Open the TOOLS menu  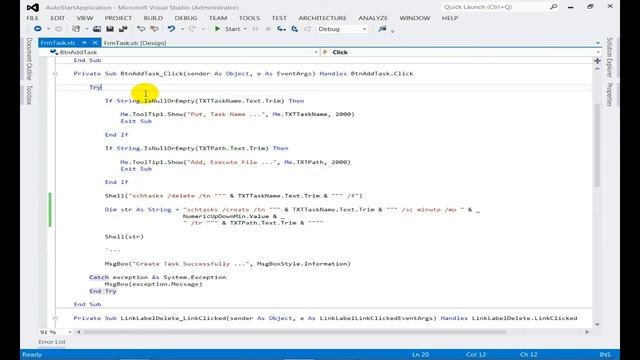[x=249, y=18]
